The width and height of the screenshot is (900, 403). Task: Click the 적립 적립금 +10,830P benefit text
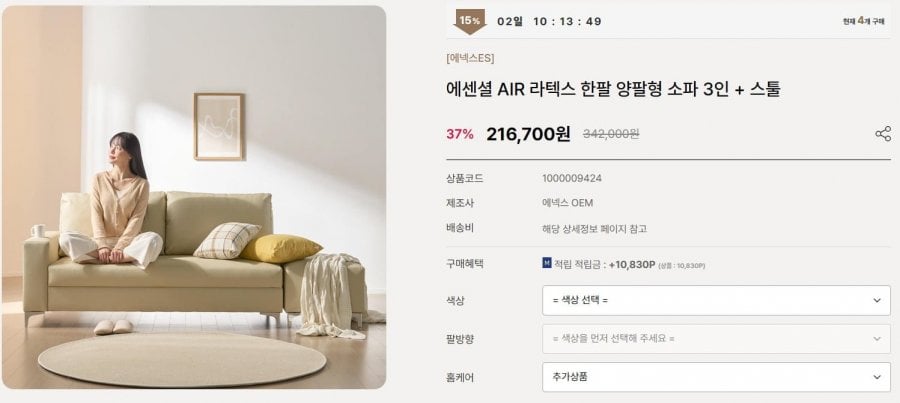(x=606, y=264)
